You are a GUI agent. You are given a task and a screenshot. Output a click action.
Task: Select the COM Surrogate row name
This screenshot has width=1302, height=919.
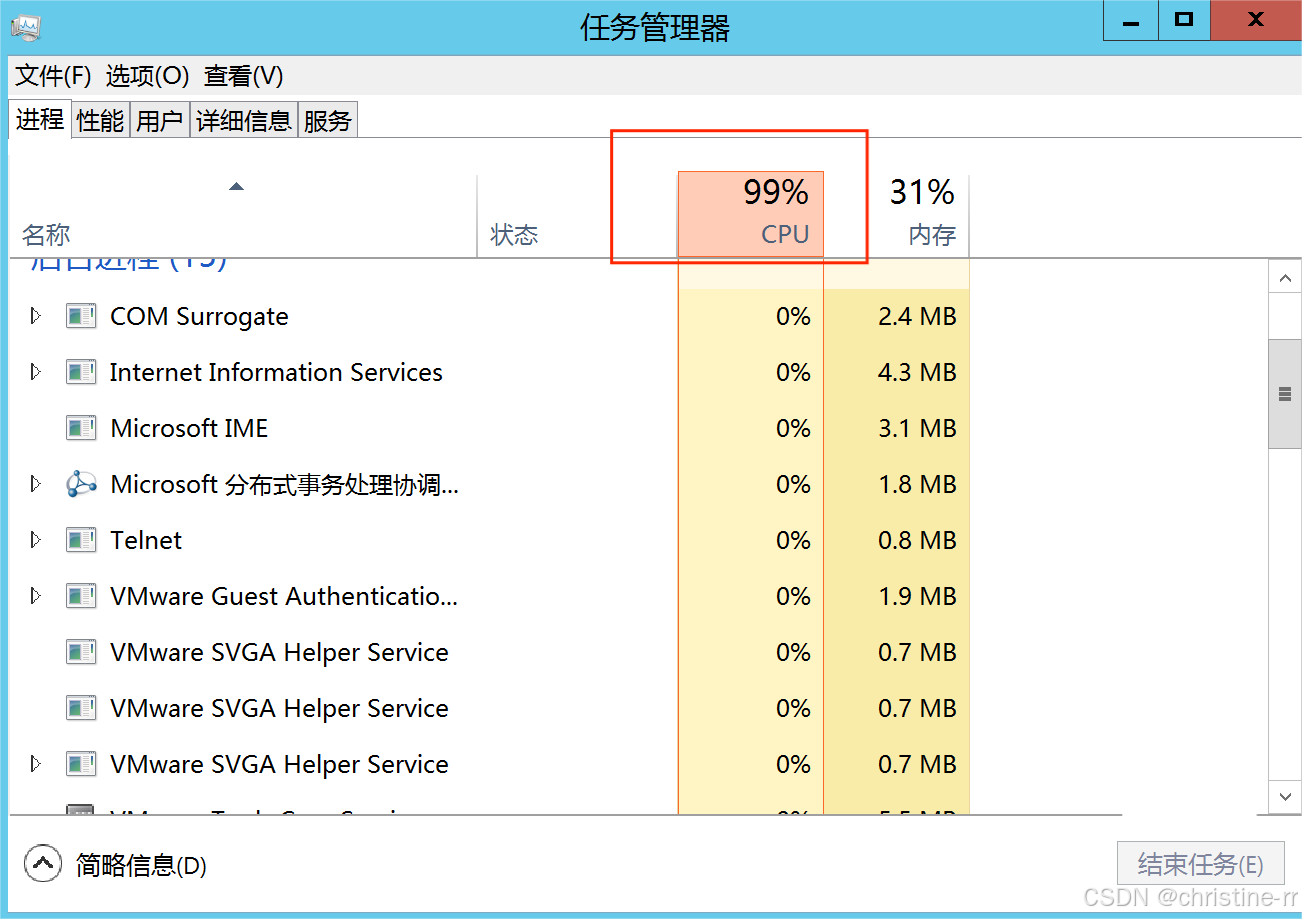(199, 317)
